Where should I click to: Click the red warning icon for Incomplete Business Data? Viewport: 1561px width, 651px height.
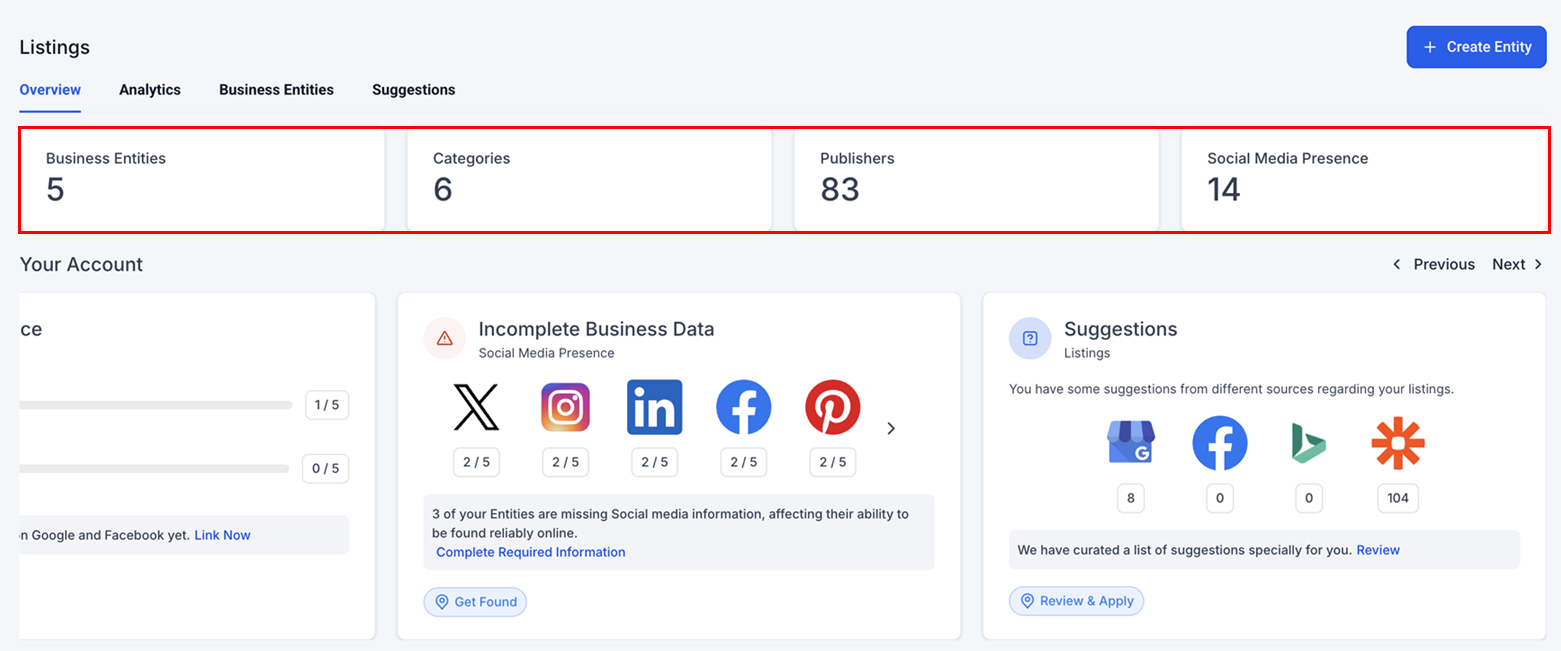click(x=445, y=339)
